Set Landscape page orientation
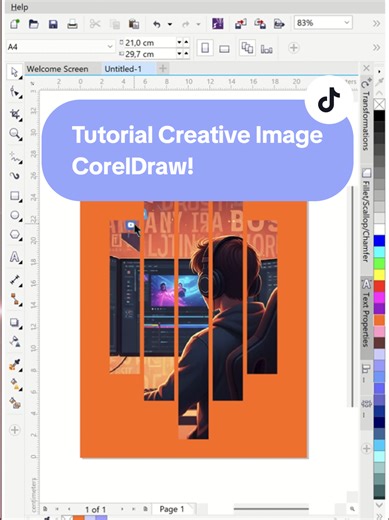The width and height of the screenshot is (389, 520). click(x=224, y=49)
